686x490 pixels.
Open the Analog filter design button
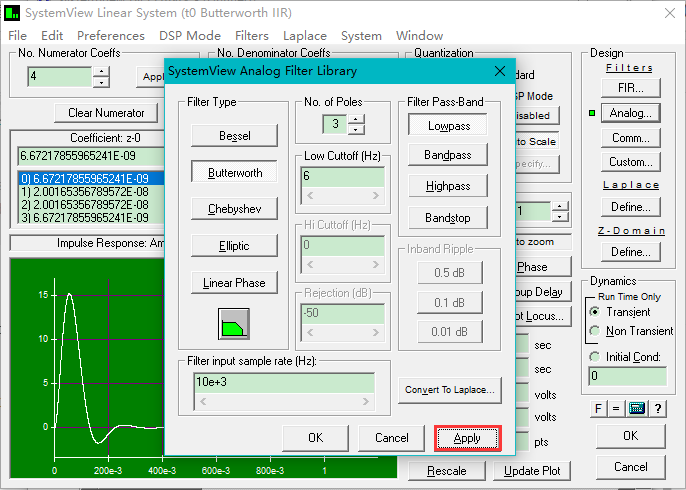[x=630, y=113]
